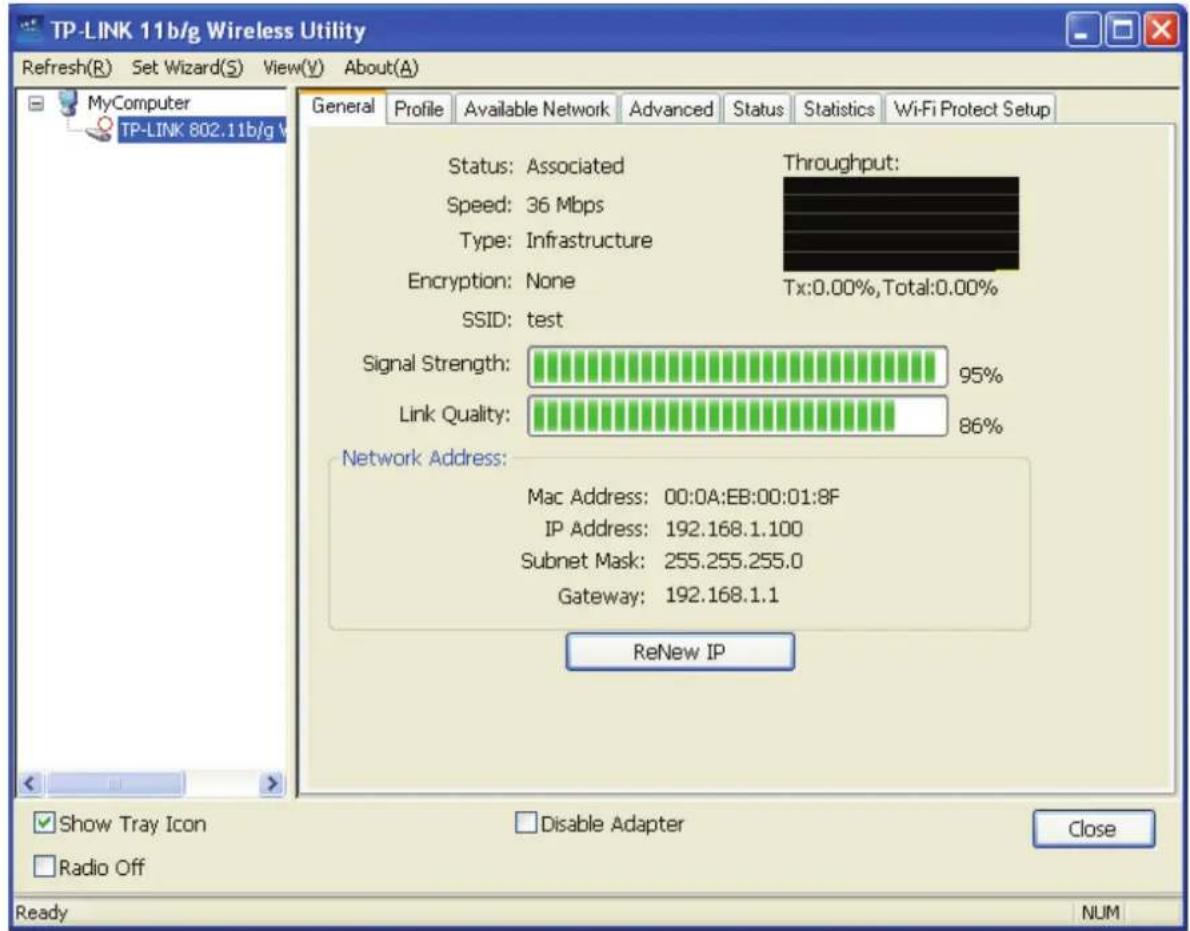
Task: Check the Disable Adapter checkbox
Action: point(526,823)
